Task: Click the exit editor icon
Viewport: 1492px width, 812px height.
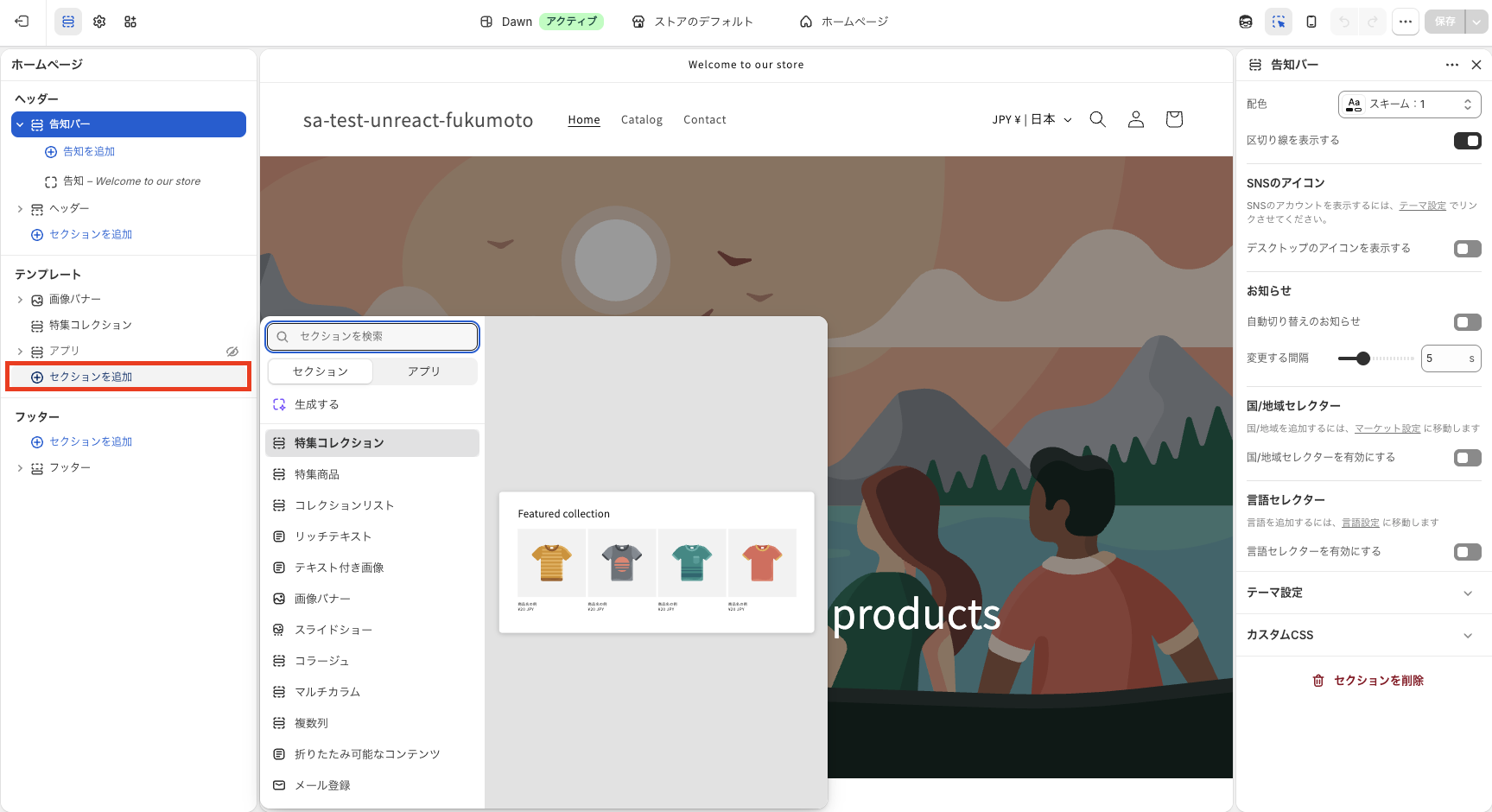Action: [22, 22]
